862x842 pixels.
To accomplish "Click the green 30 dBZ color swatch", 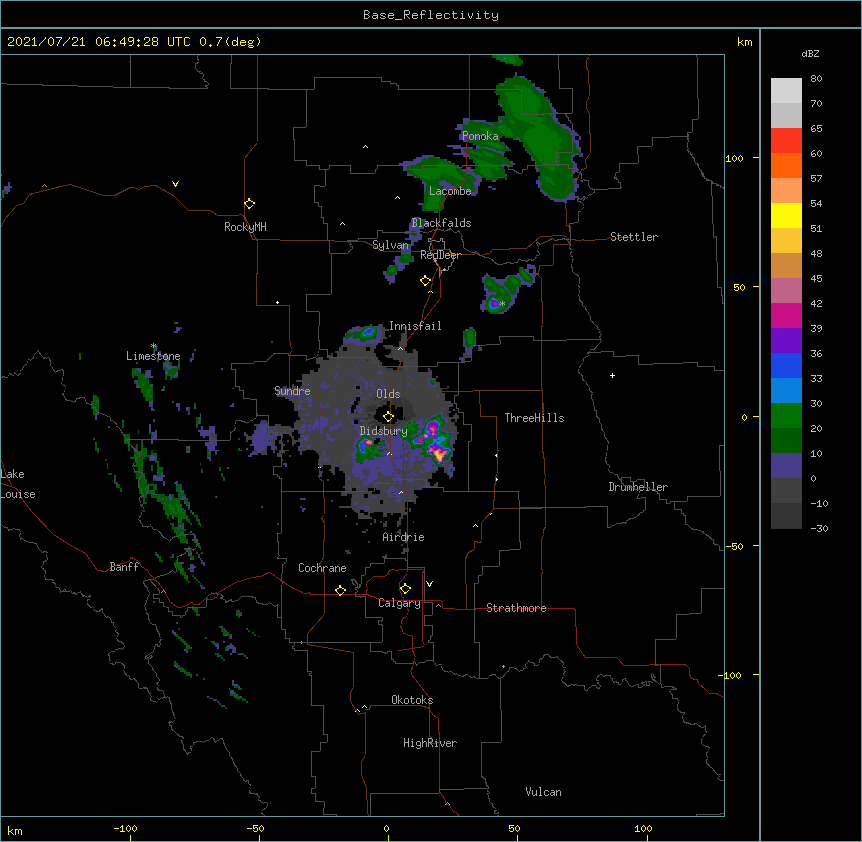I will pos(786,416).
